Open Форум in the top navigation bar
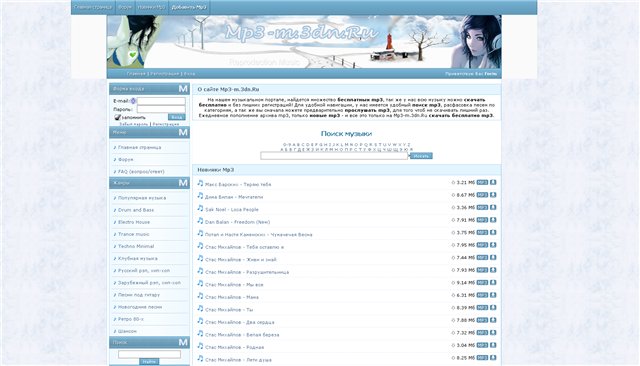 point(125,7)
